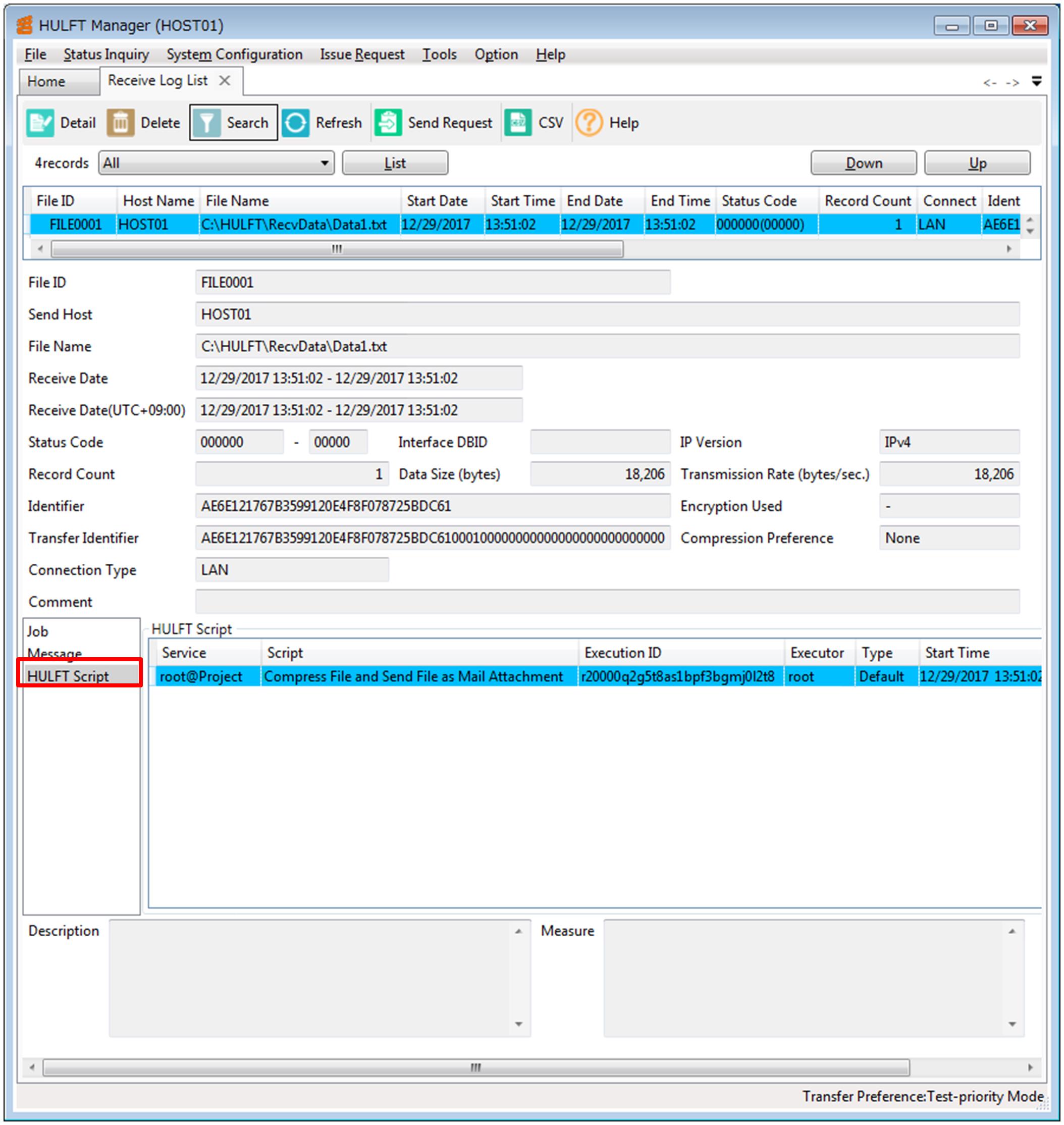
Task: Click the Transfer Identifier field
Action: [433, 538]
